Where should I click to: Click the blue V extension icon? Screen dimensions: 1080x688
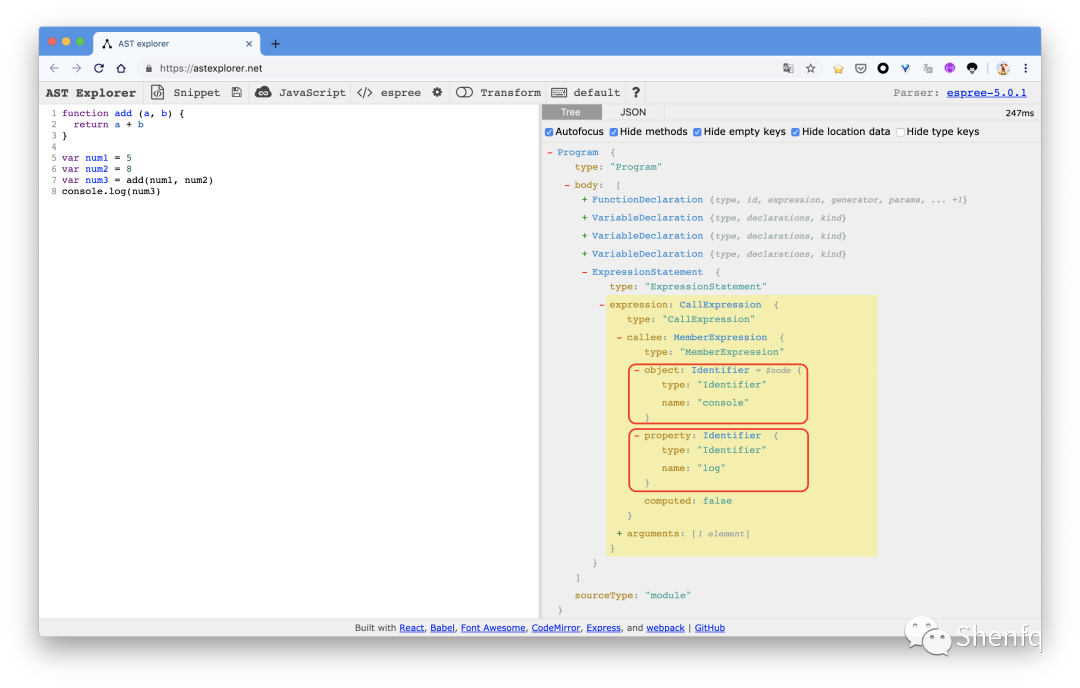[x=905, y=68]
